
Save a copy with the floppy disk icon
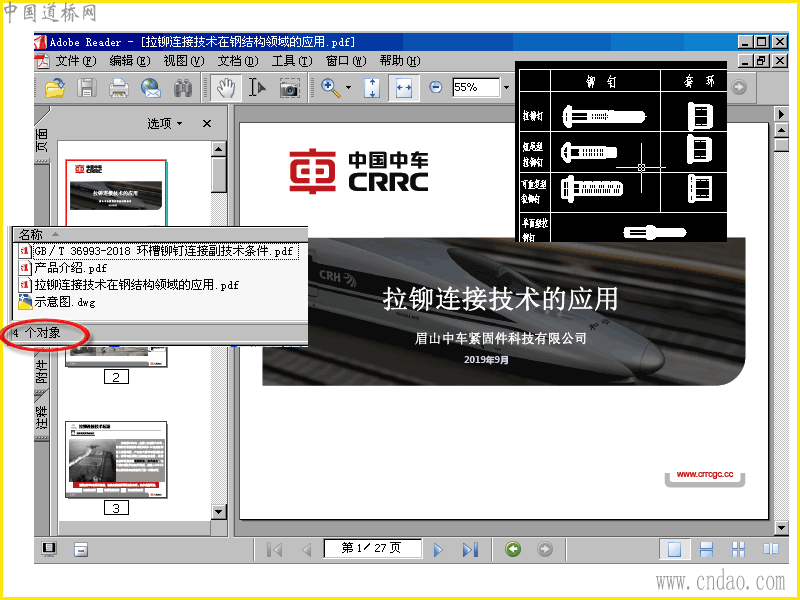87,88
